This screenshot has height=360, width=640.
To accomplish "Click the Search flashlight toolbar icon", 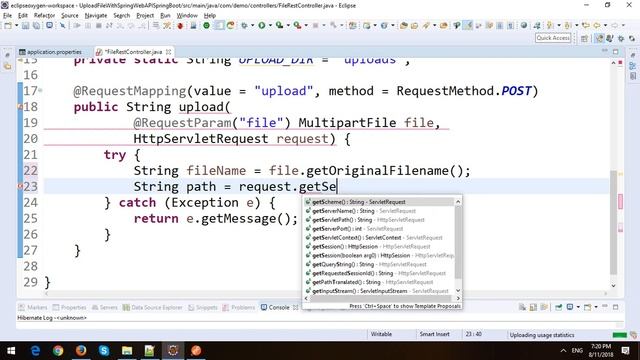I will click(426, 26).
